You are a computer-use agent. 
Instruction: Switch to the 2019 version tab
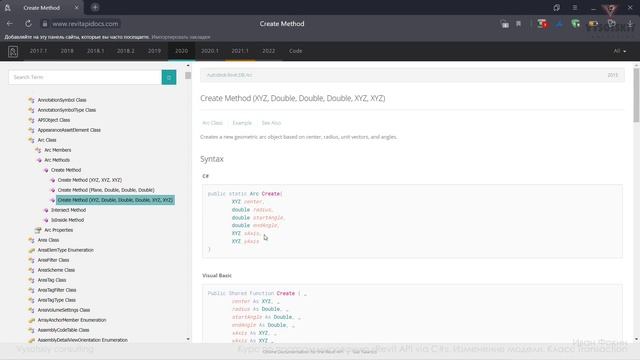coord(154,51)
